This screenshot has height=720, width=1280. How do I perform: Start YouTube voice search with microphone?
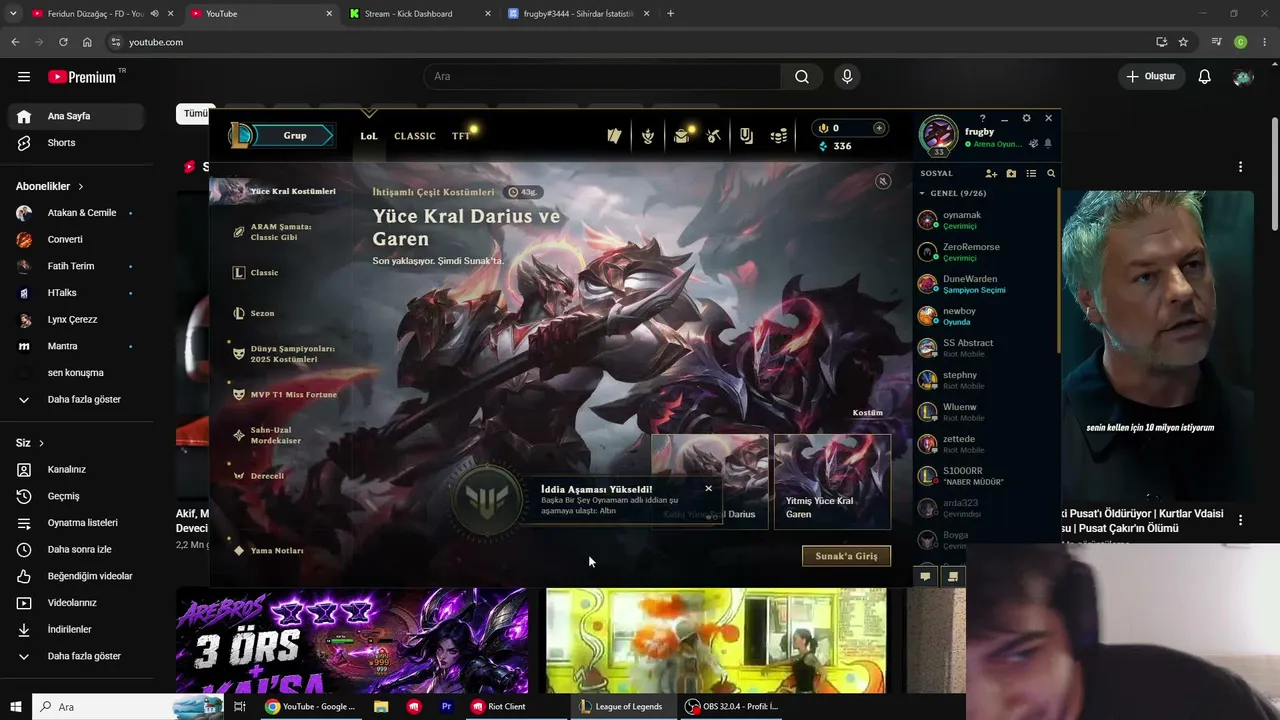(847, 77)
